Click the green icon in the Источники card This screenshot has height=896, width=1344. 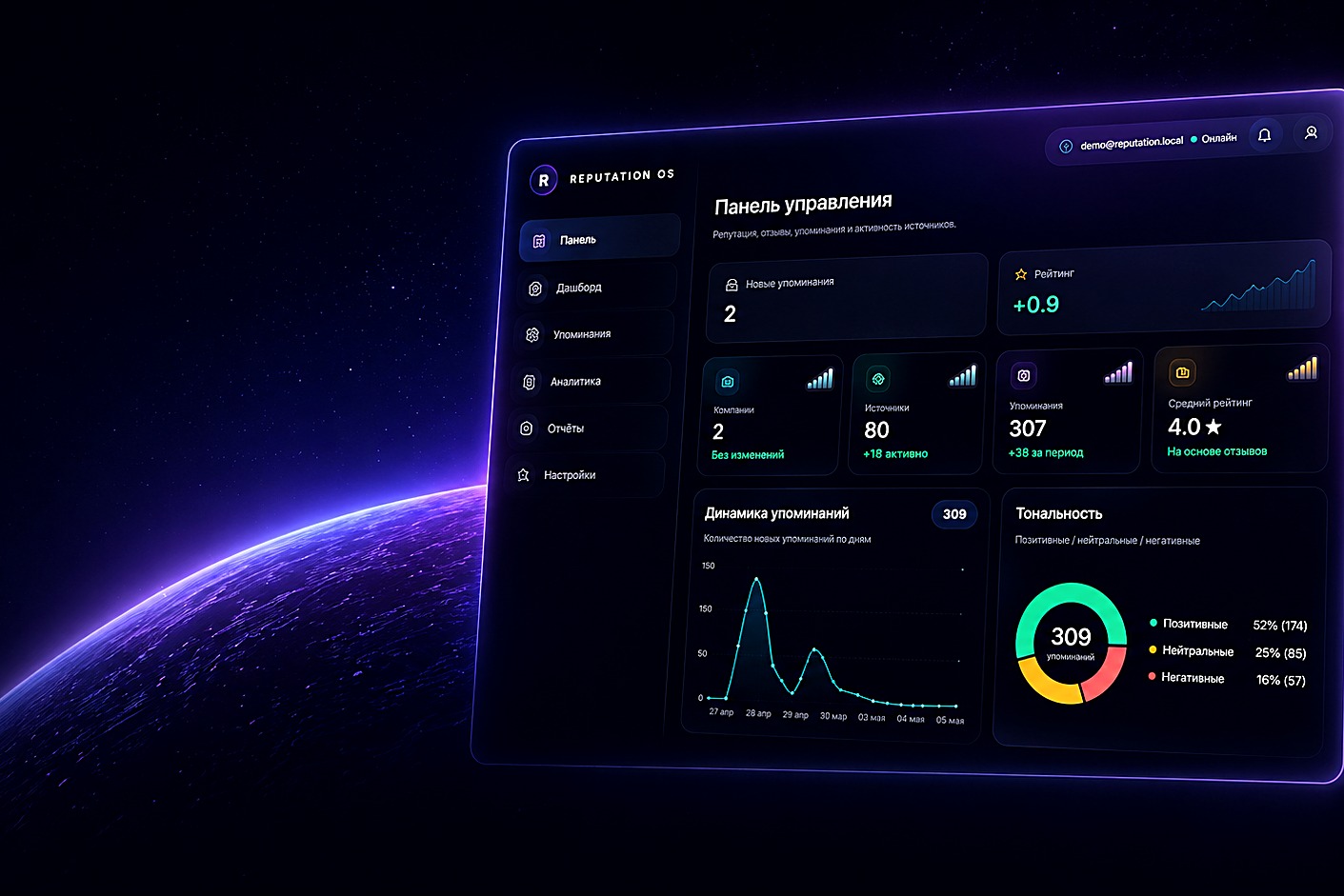(x=878, y=379)
